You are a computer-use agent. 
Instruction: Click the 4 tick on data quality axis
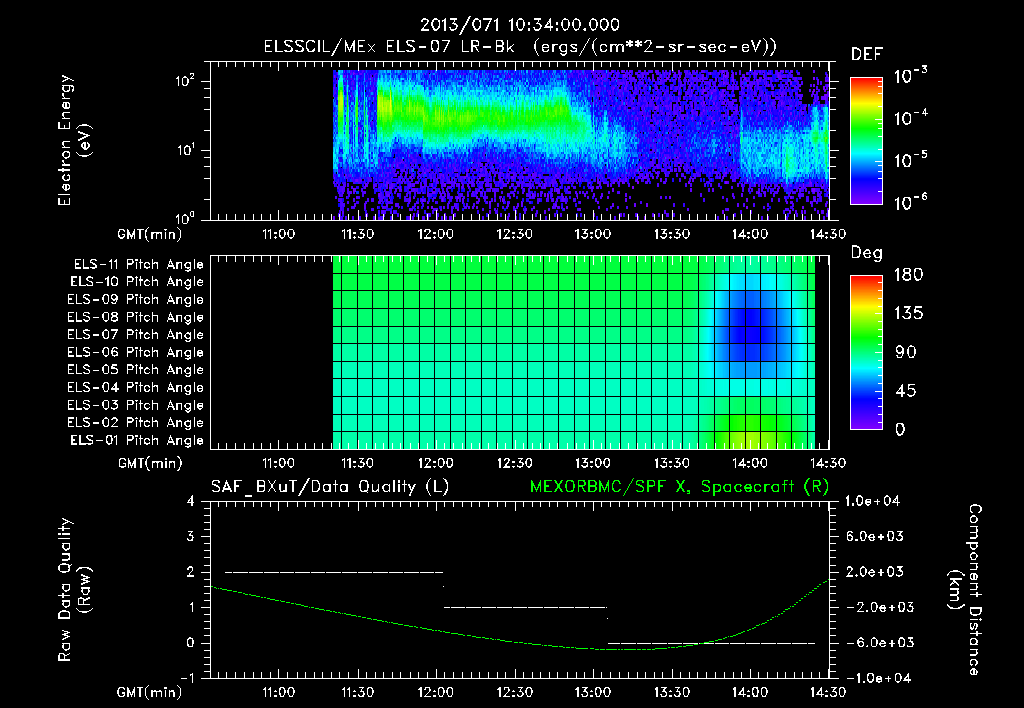pyautogui.click(x=190, y=502)
